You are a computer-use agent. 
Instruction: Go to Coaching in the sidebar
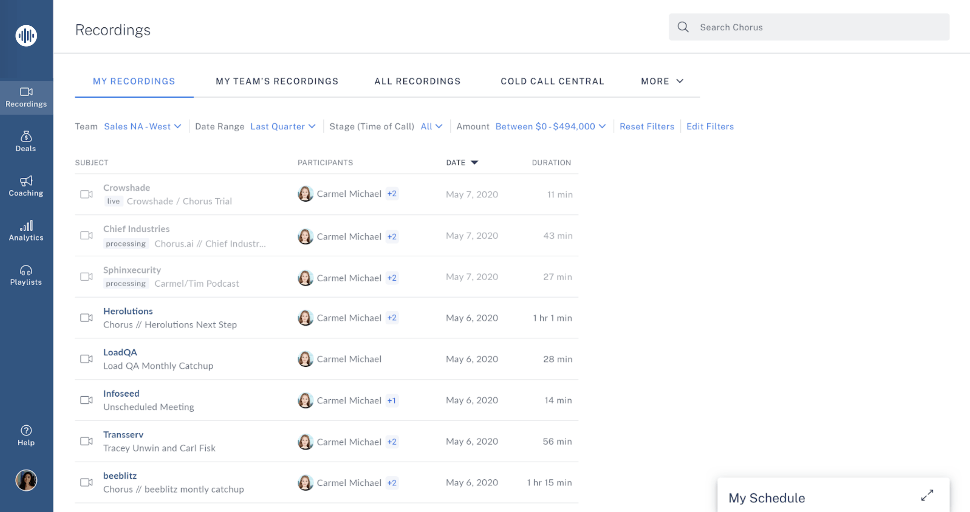(26, 186)
